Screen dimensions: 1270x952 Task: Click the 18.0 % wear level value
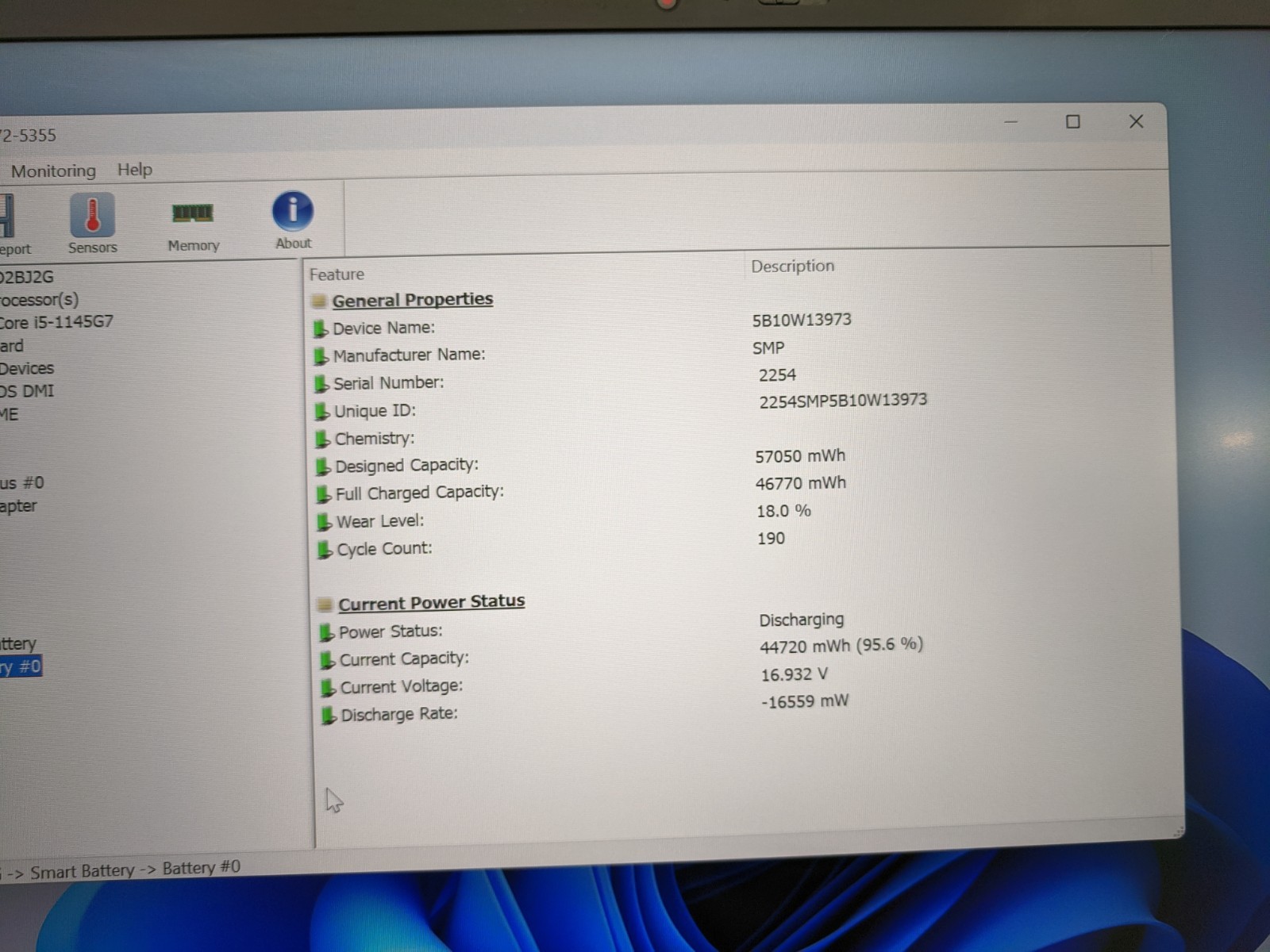[783, 511]
